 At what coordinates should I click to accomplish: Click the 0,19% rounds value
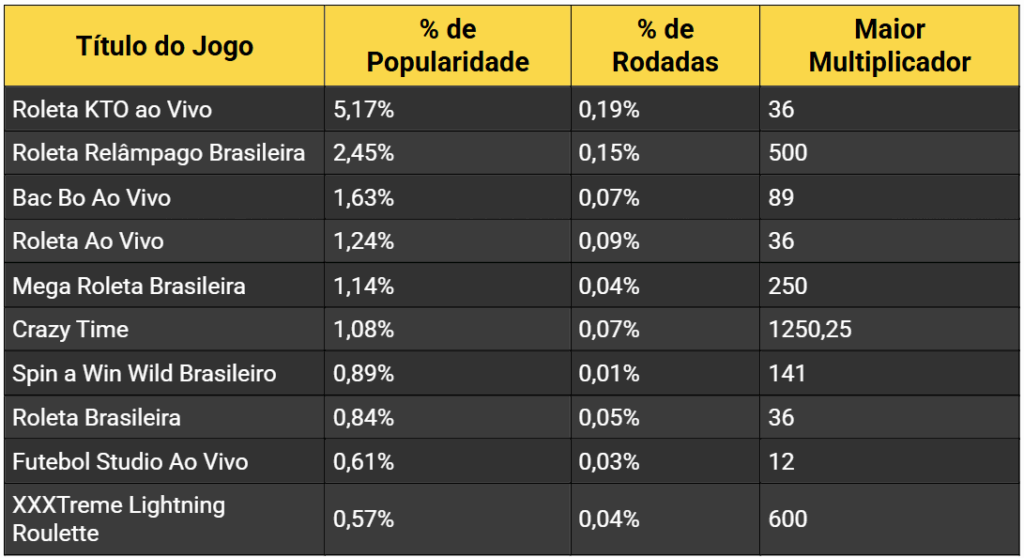[x=609, y=109]
